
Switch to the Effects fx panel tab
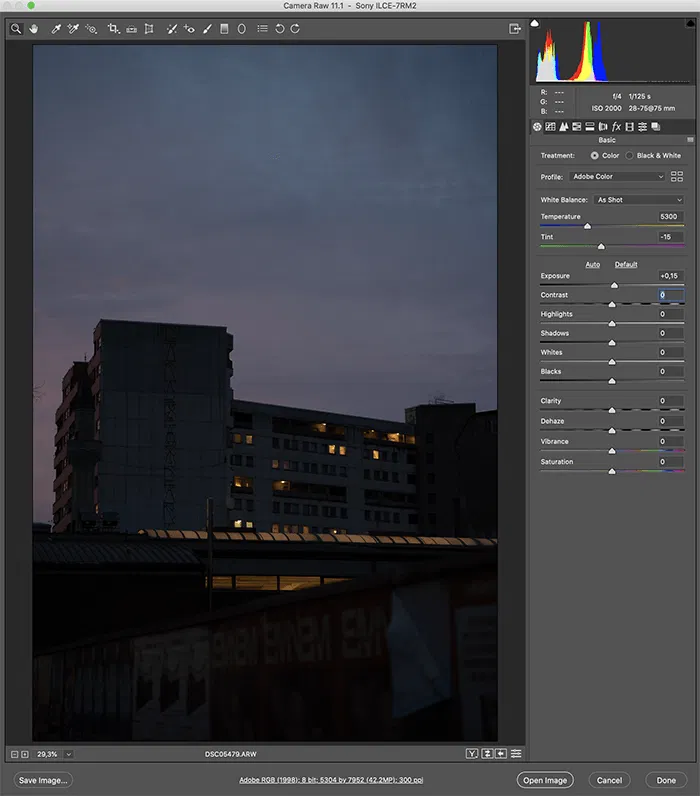[x=616, y=127]
